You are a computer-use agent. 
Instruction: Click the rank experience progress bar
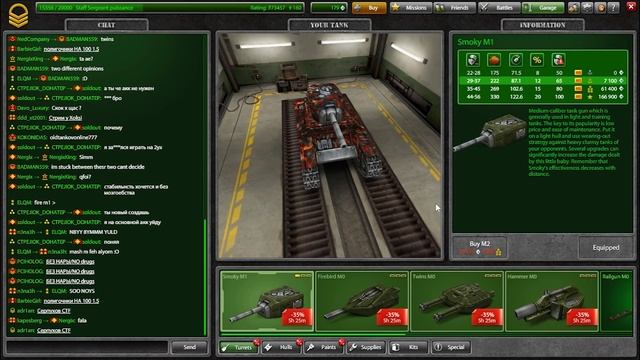[x=170, y=8]
